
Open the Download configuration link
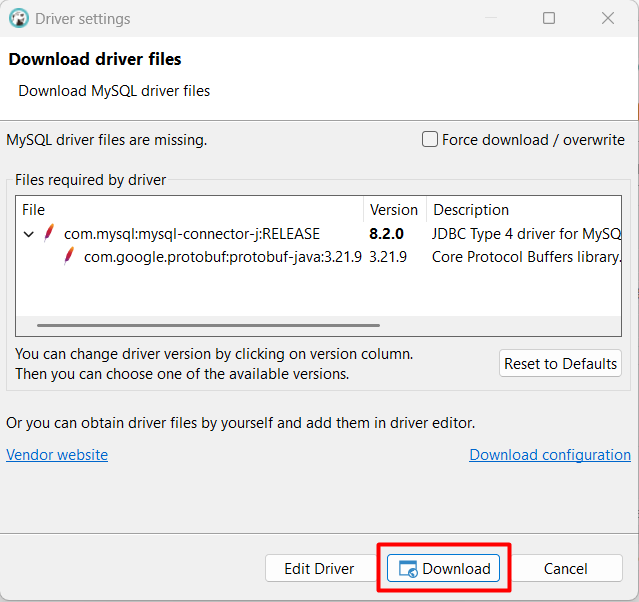coord(549,455)
